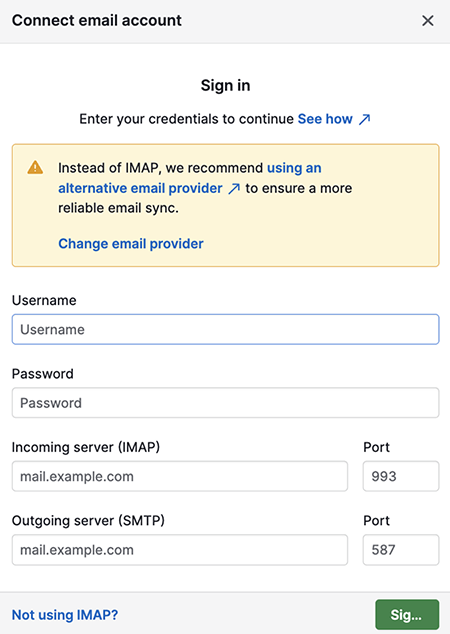450x634 pixels.
Task: Click the Password label above the field
Action: click(42, 374)
